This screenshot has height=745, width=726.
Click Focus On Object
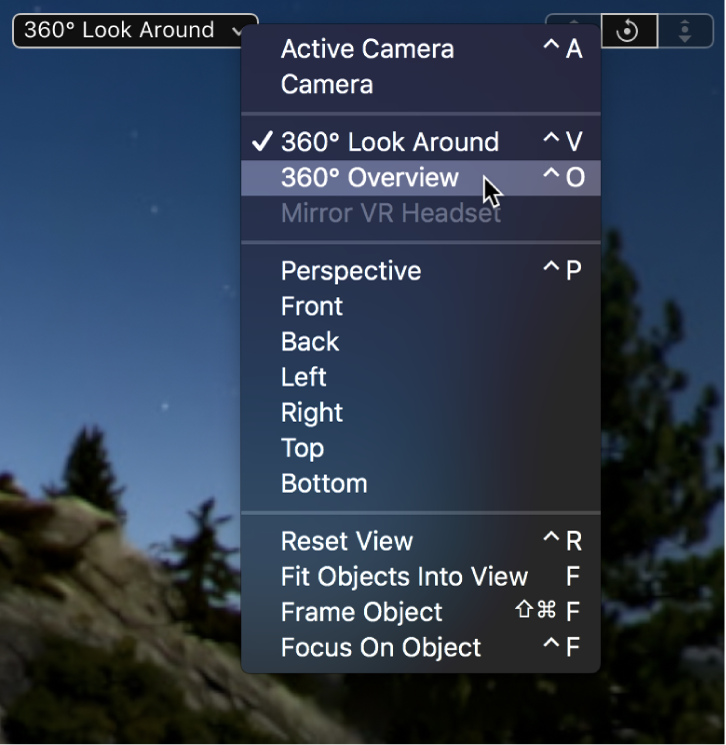[381, 648]
